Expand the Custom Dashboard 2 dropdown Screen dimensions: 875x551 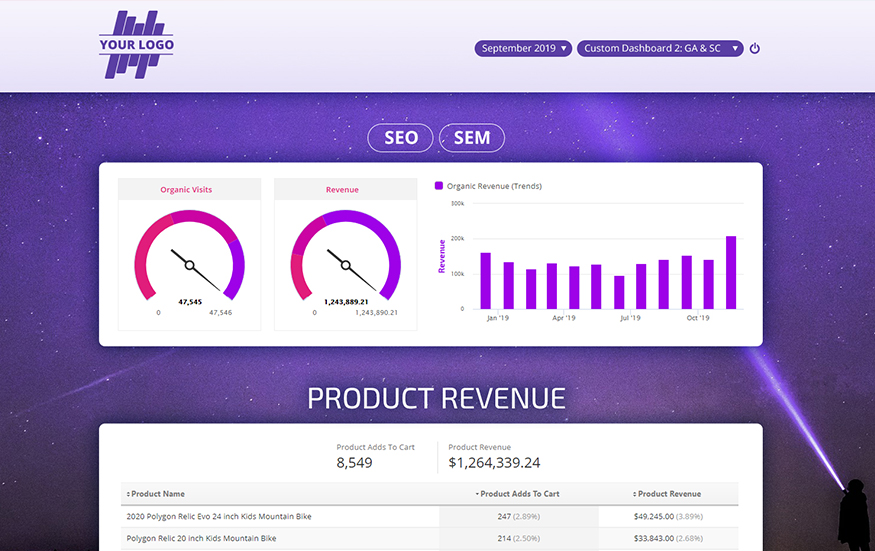pos(659,48)
